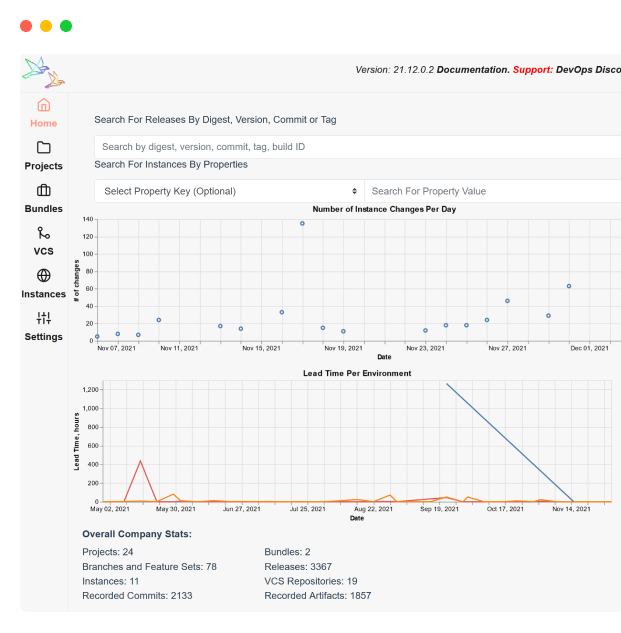Click the Documentation link

(473, 70)
